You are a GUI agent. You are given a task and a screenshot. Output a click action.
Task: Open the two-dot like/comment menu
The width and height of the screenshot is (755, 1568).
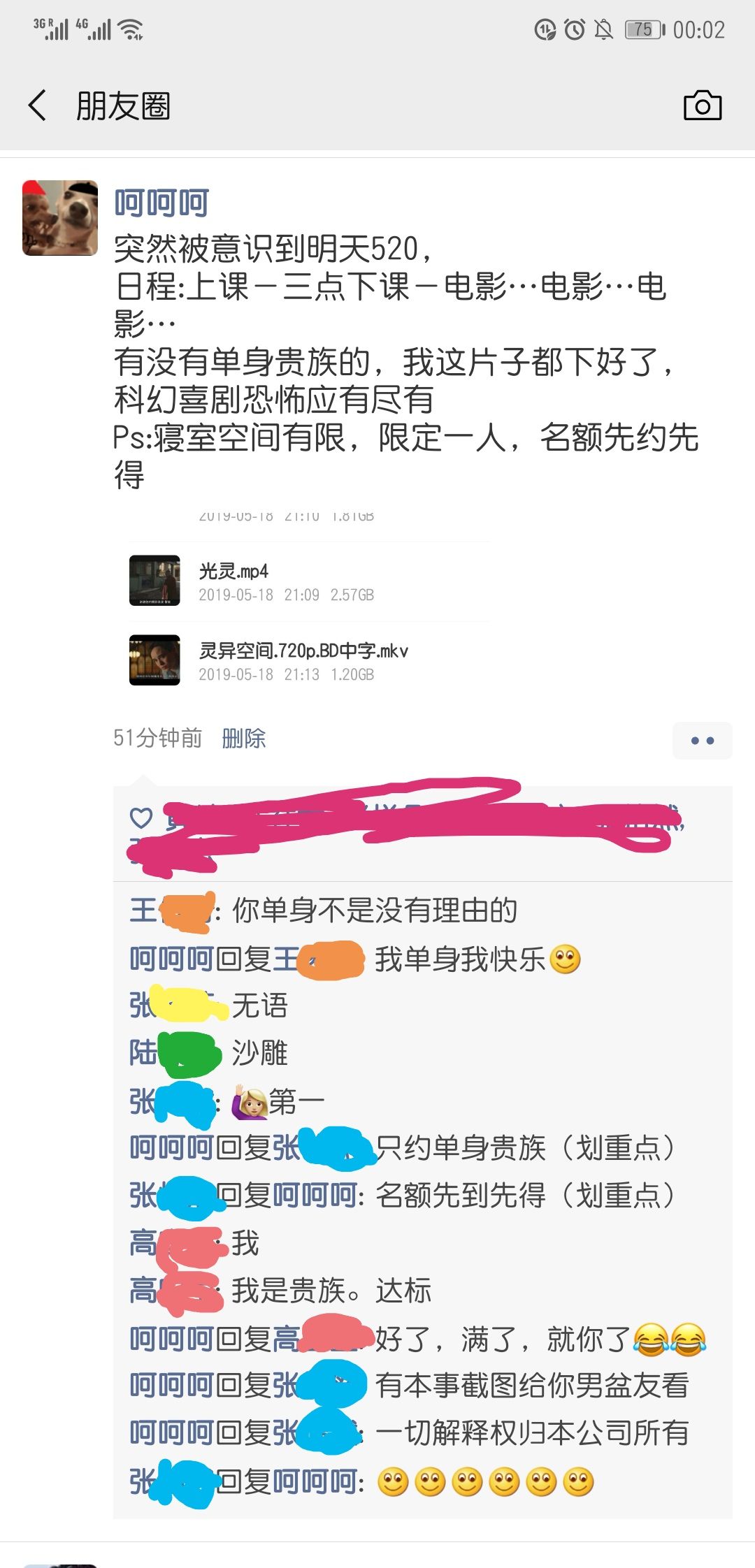(703, 740)
